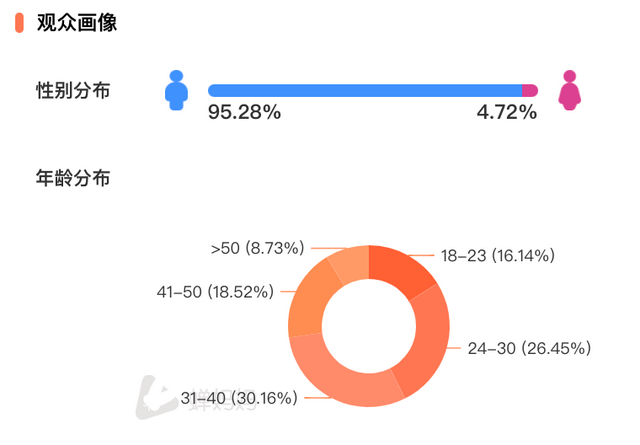This screenshot has width=640, height=445.
Task: Click the 31-40 (30.16%) label
Action: click(239, 398)
